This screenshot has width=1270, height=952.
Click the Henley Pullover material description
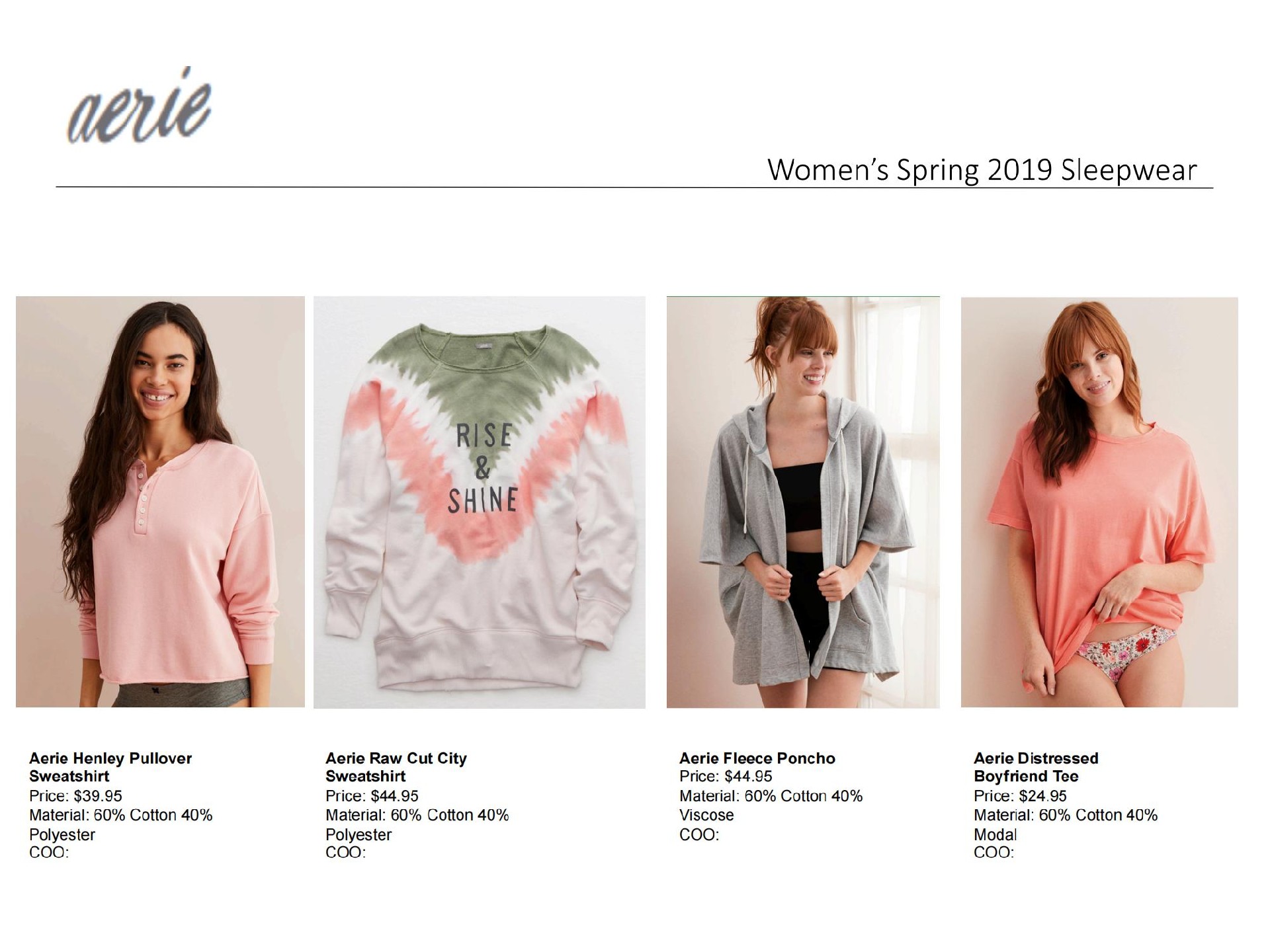pyautogui.click(x=120, y=824)
